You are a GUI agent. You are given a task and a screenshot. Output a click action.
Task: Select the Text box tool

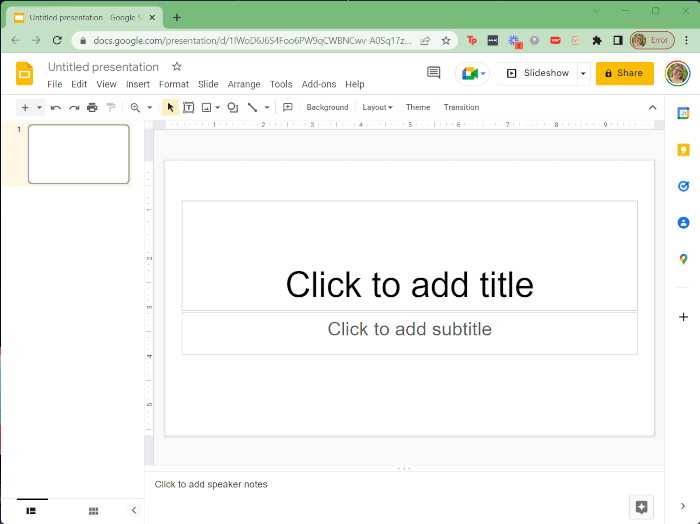(189, 108)
